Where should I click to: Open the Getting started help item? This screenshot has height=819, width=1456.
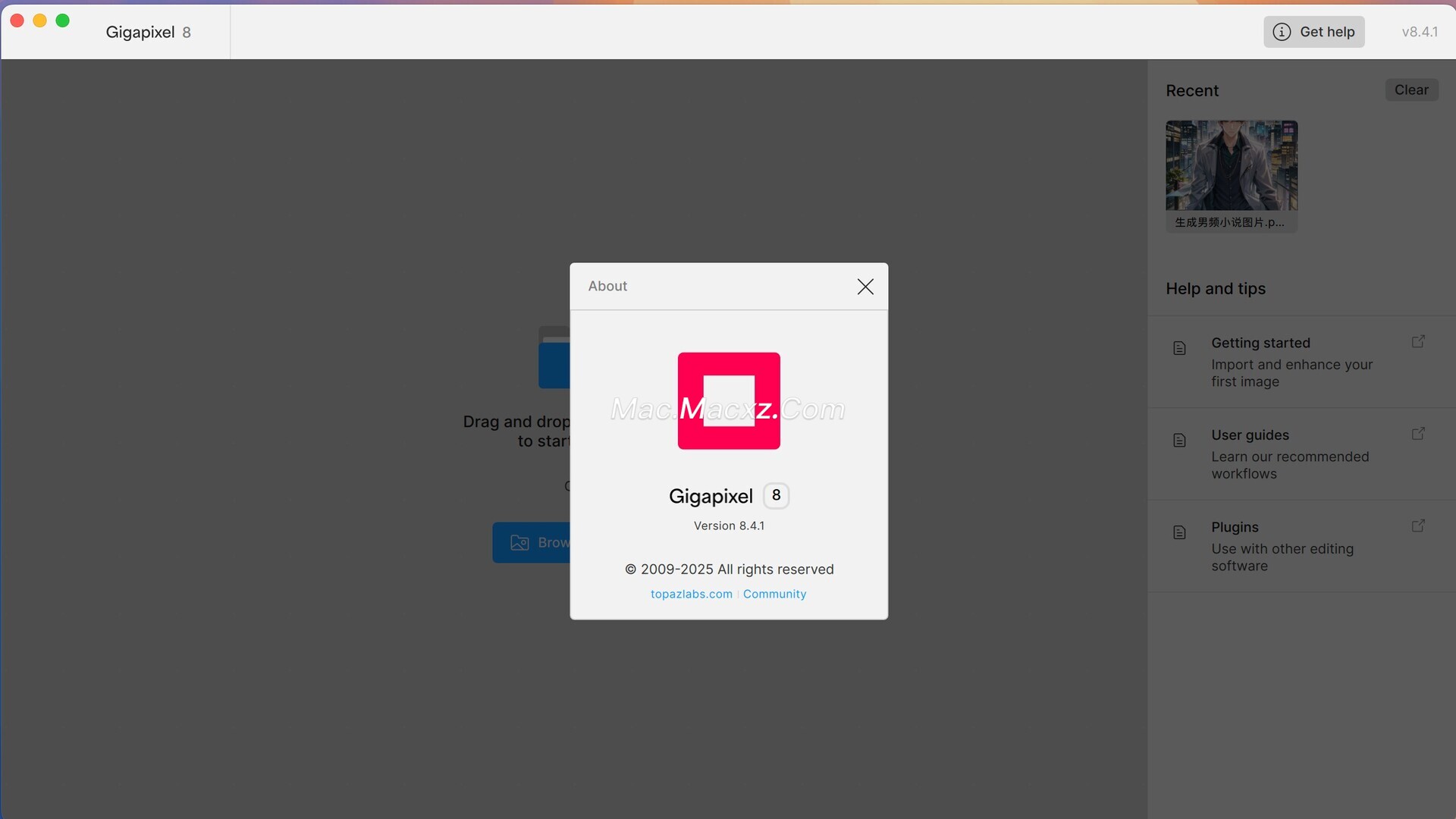(1301, 362)
